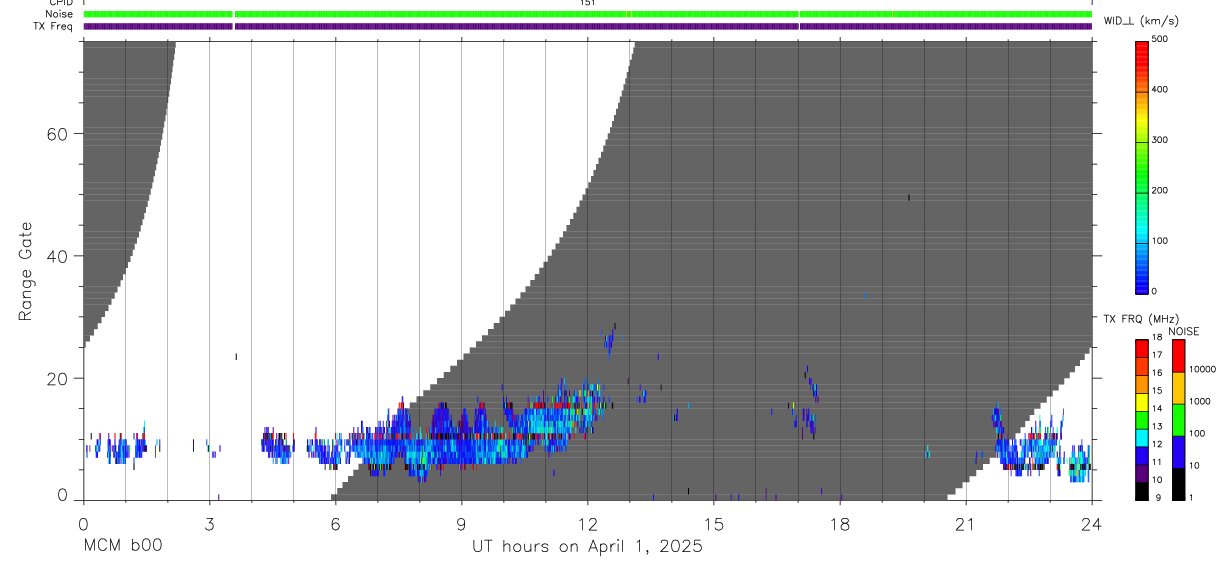Click the 15 hour tick label

[714, 524]
